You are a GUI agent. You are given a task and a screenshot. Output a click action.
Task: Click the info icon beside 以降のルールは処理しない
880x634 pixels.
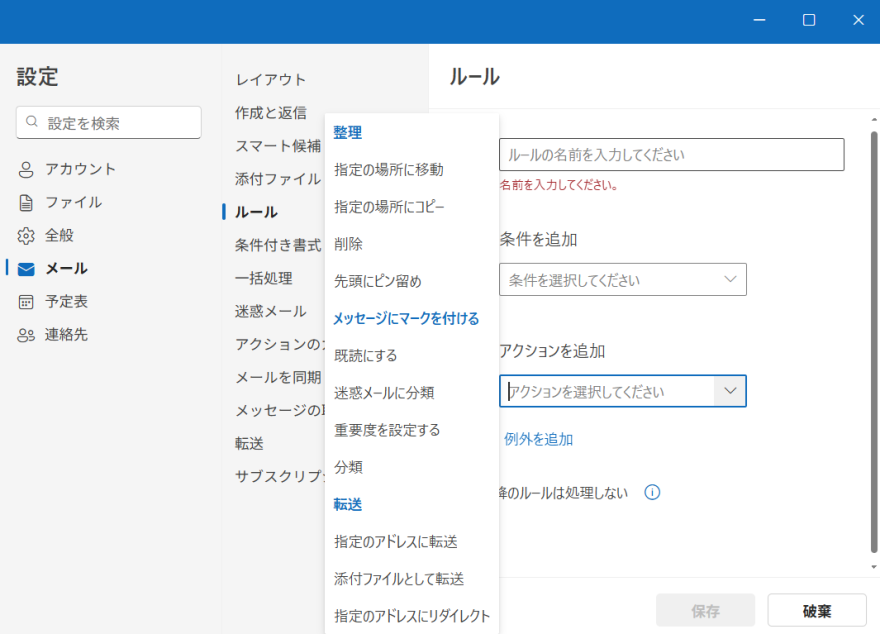click(x=652, y=492)
